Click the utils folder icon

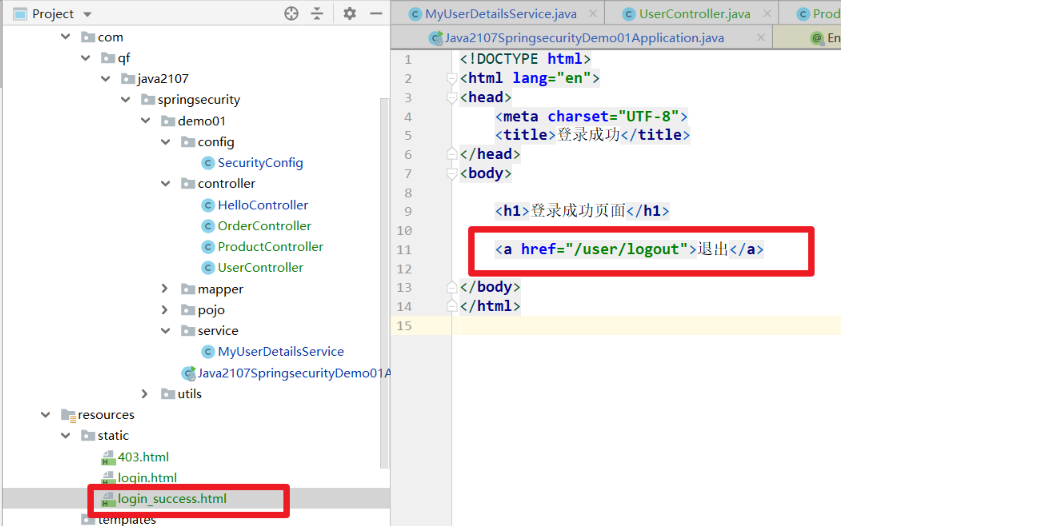(167, 394)
